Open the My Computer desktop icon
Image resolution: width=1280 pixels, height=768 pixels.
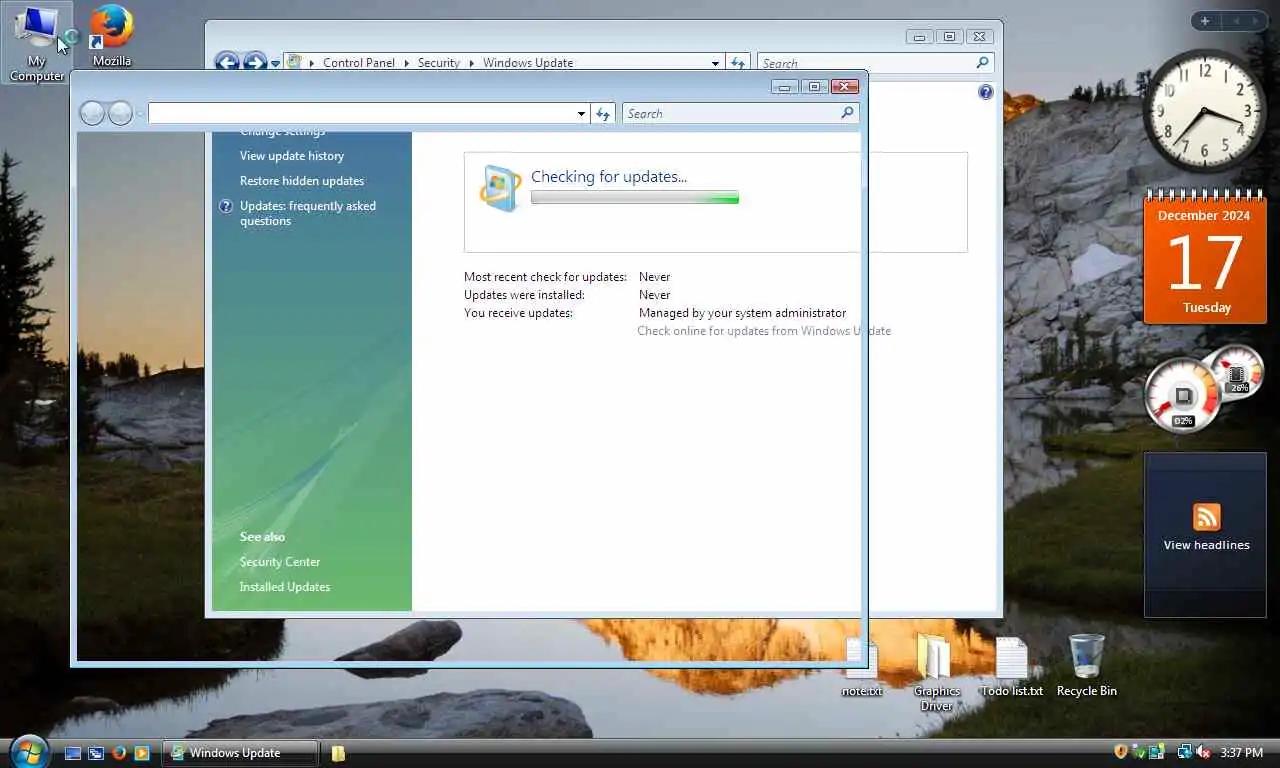(x=37, y=43)
